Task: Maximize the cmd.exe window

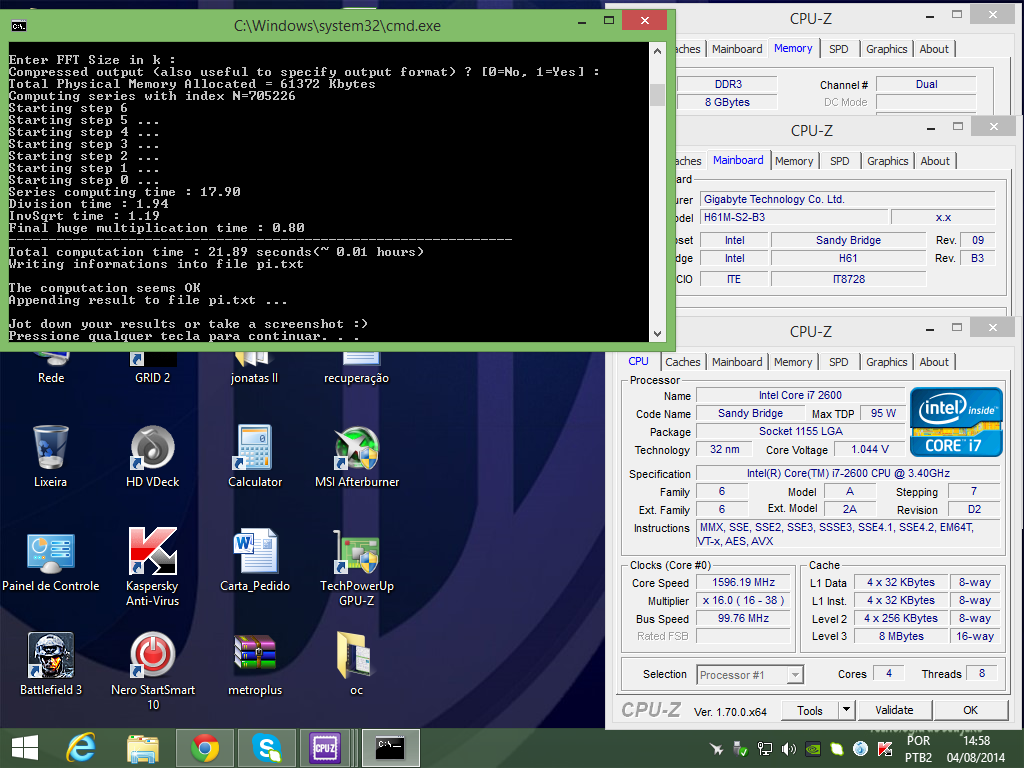Action: pyautogui.click(x=609, y=20)
